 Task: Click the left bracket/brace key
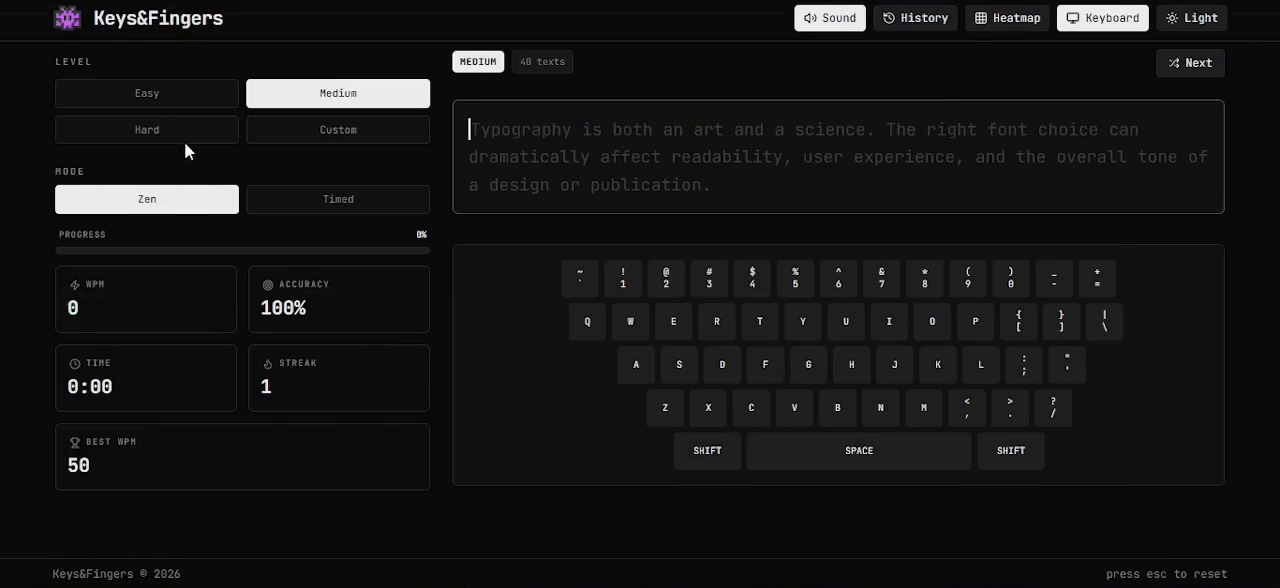pos(1018,322)
